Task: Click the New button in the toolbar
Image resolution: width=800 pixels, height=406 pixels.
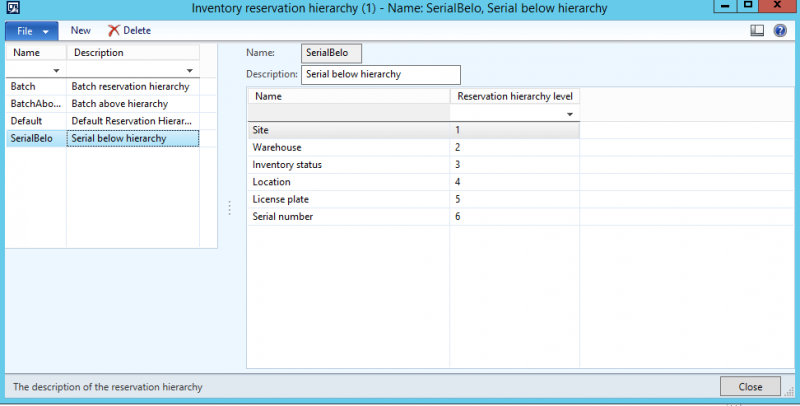Action: [81, 31]
